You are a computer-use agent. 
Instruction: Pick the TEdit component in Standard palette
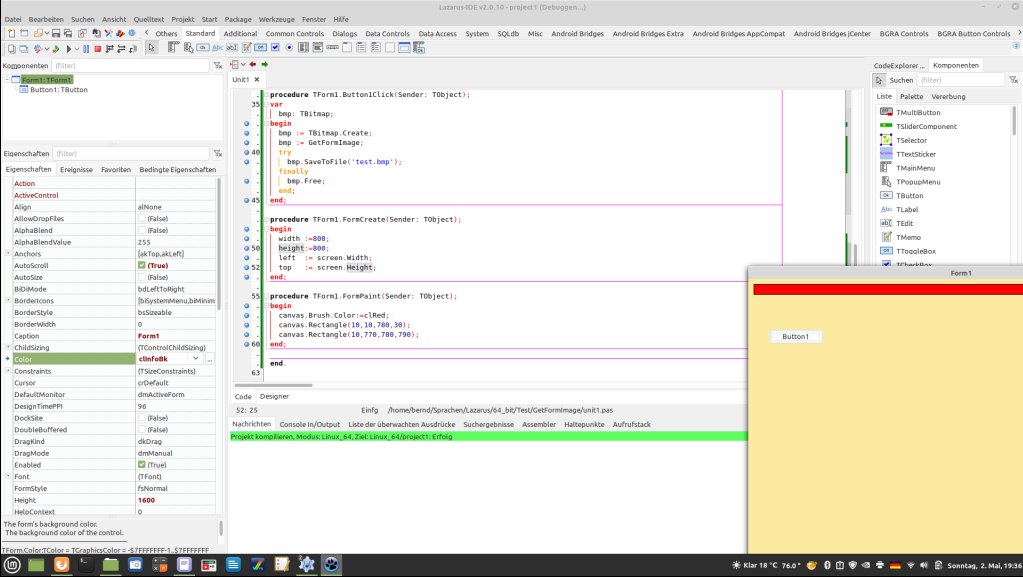click(x=232, y=48)
